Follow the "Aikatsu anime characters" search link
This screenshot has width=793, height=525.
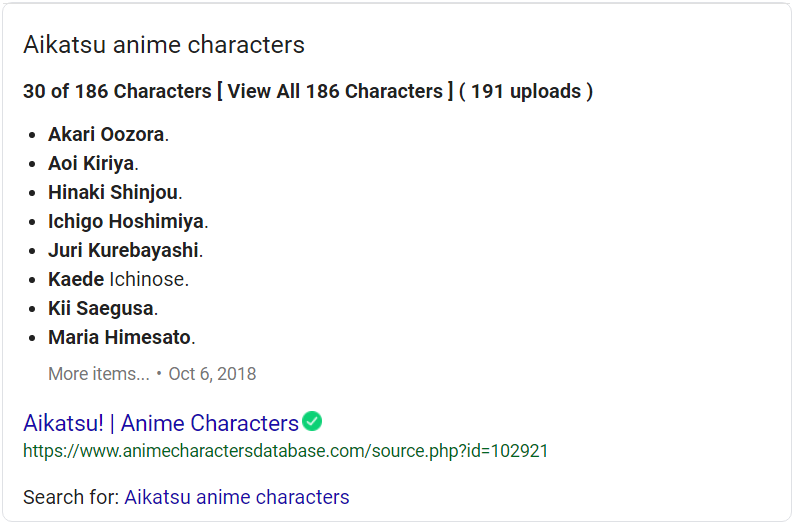pyautogui.click(x=236, y=497)
